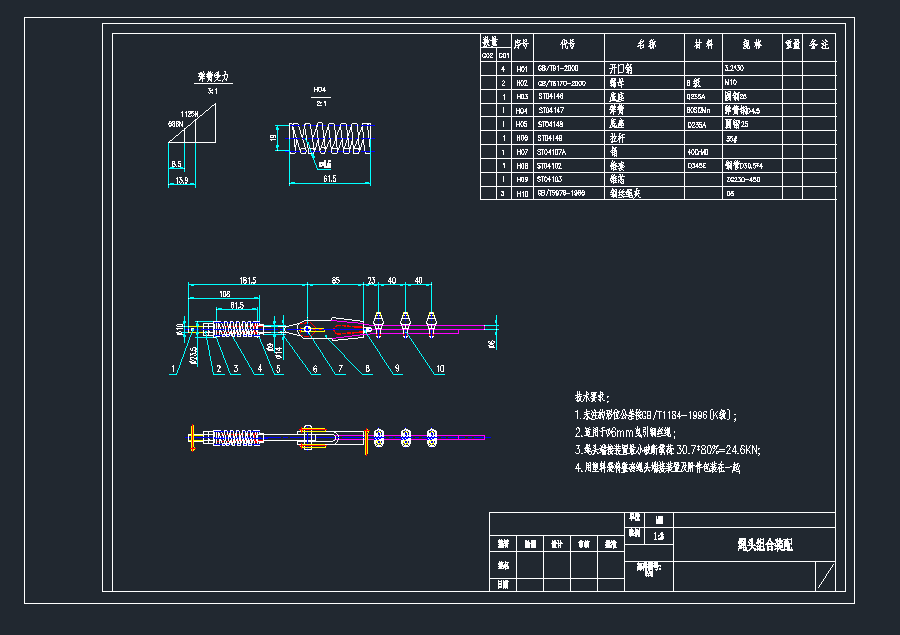Click the 65 dimension in assembly view
Image resolution: width=900 pixels, height=635 pixels.
pos(336,282)
